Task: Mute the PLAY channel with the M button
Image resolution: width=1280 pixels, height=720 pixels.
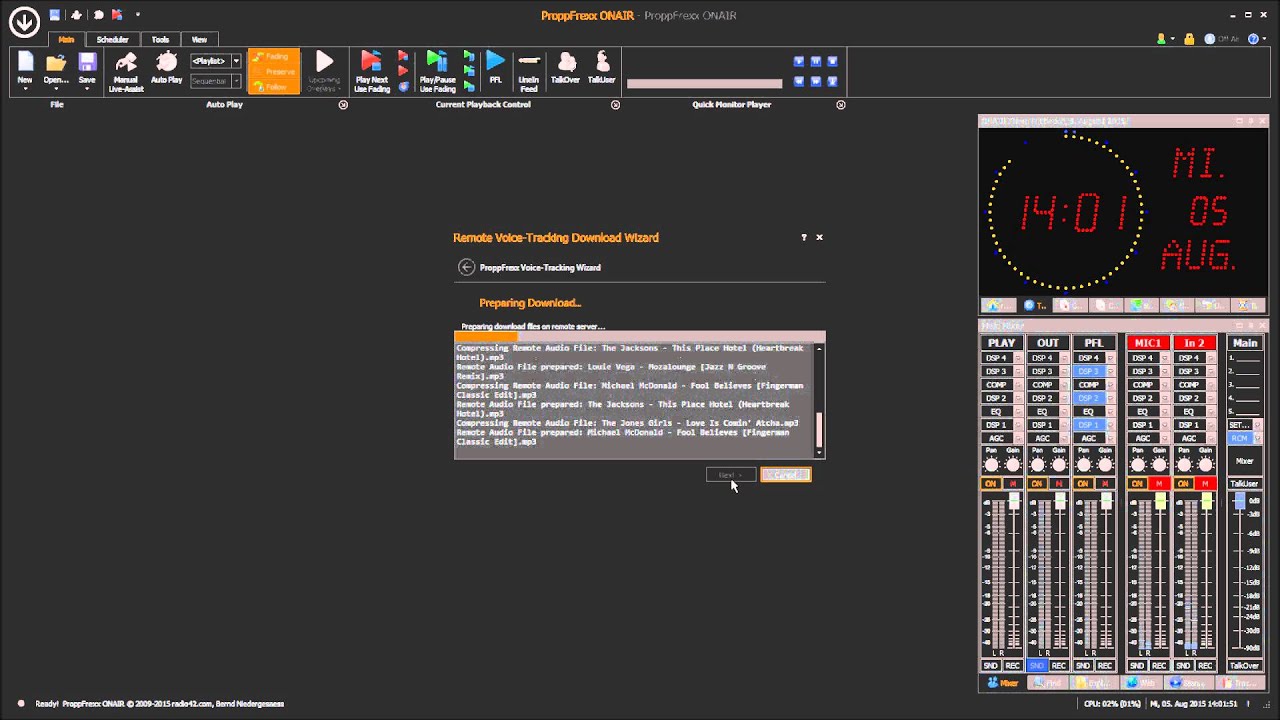Action: (x=1012, y=484)
